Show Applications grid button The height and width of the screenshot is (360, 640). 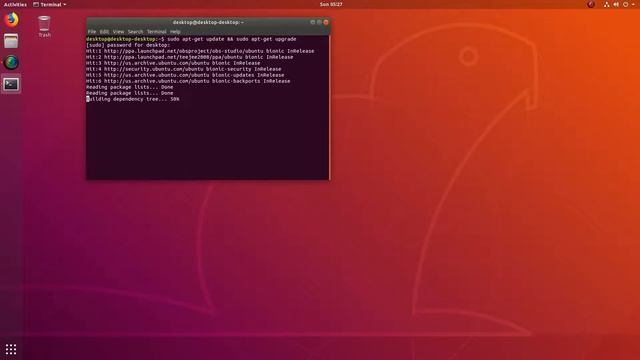pyautogui.click(x=11, y=349)
